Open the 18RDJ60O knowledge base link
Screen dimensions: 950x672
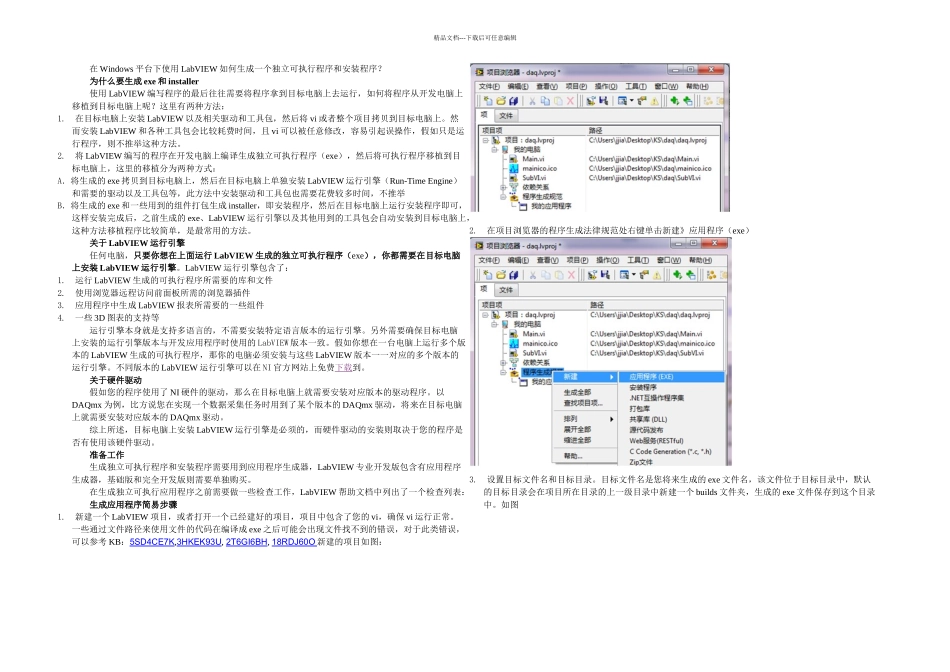293,542
